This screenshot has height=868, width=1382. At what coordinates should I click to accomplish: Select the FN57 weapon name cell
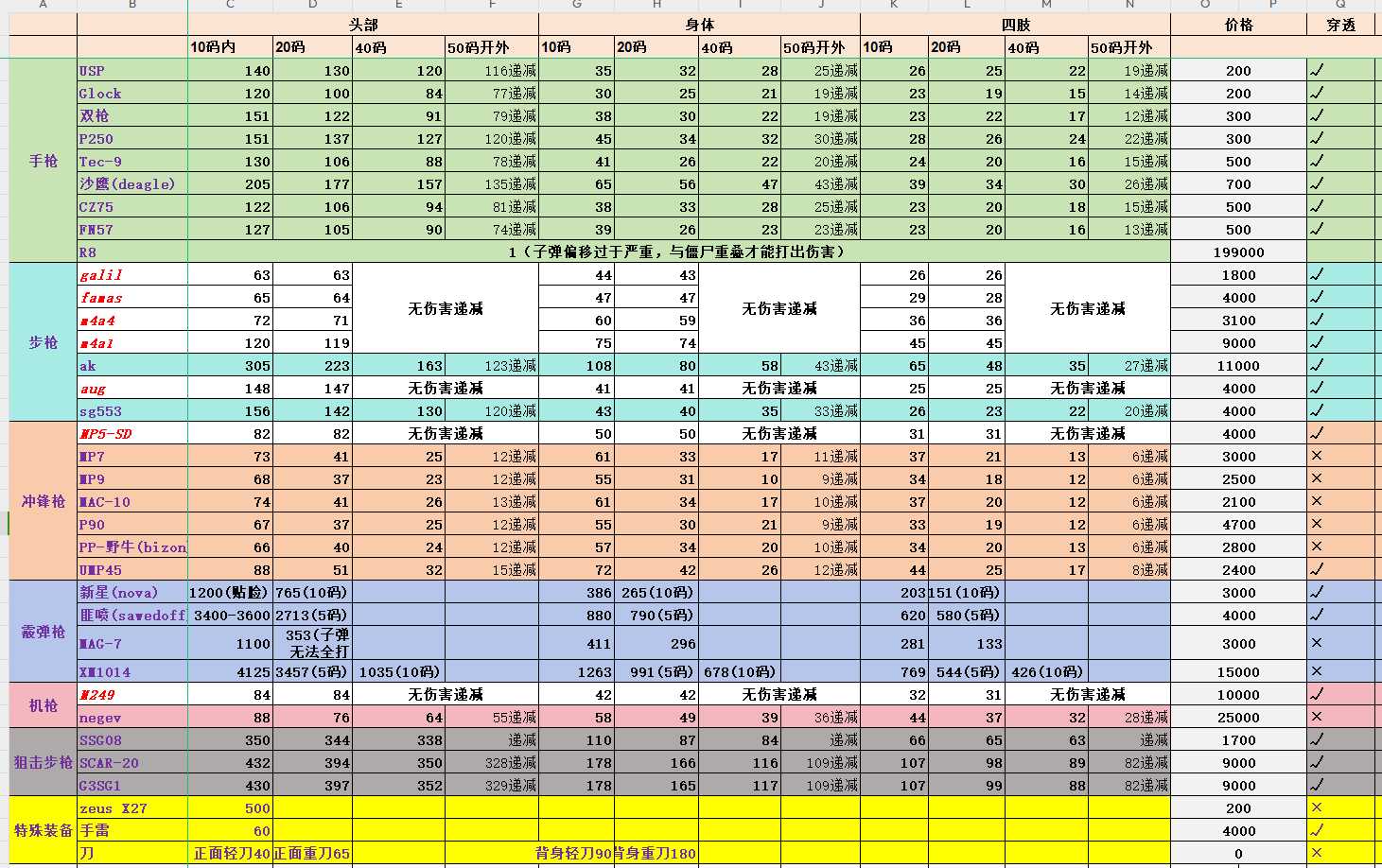132,229
